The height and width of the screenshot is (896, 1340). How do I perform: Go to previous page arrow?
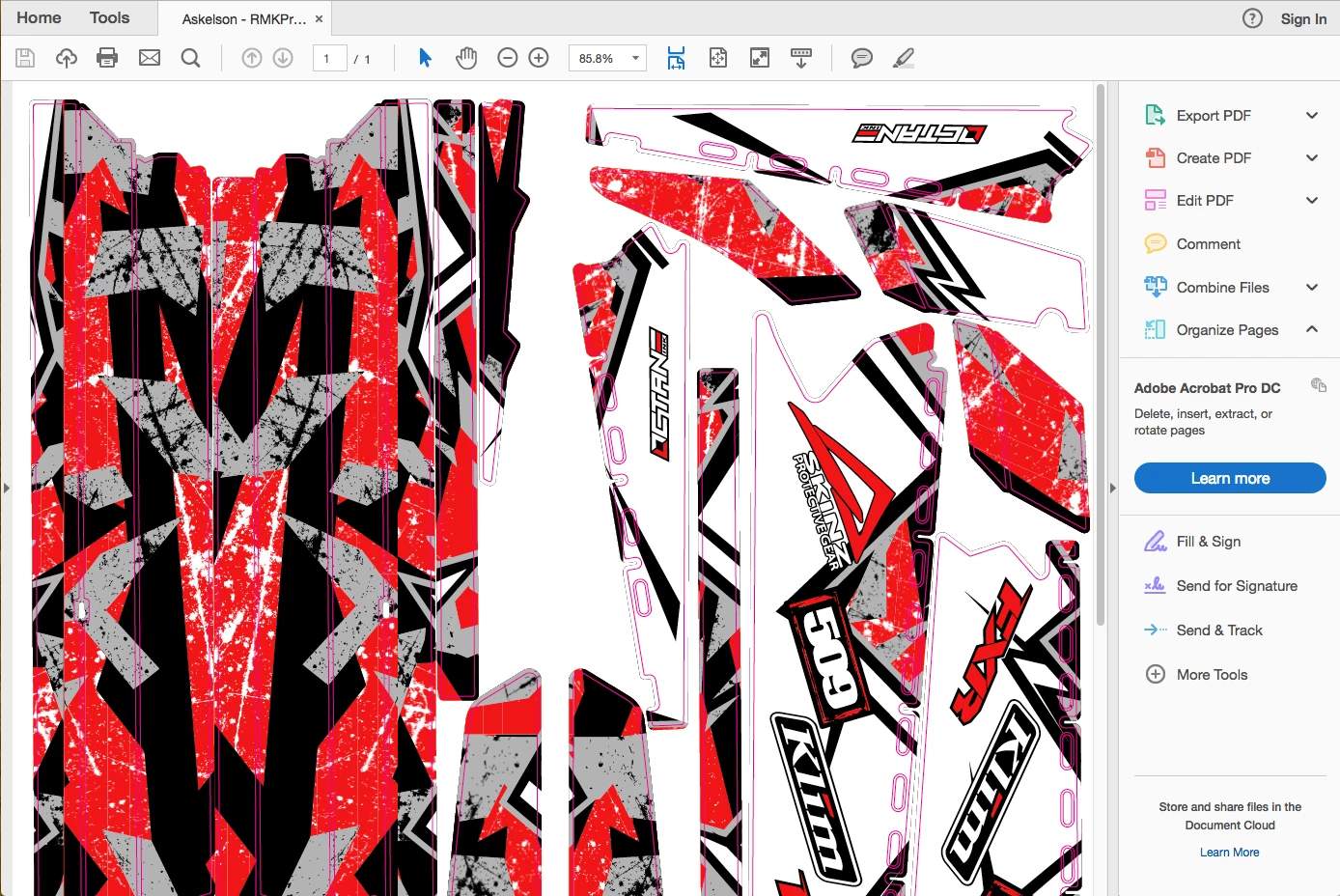252,58
